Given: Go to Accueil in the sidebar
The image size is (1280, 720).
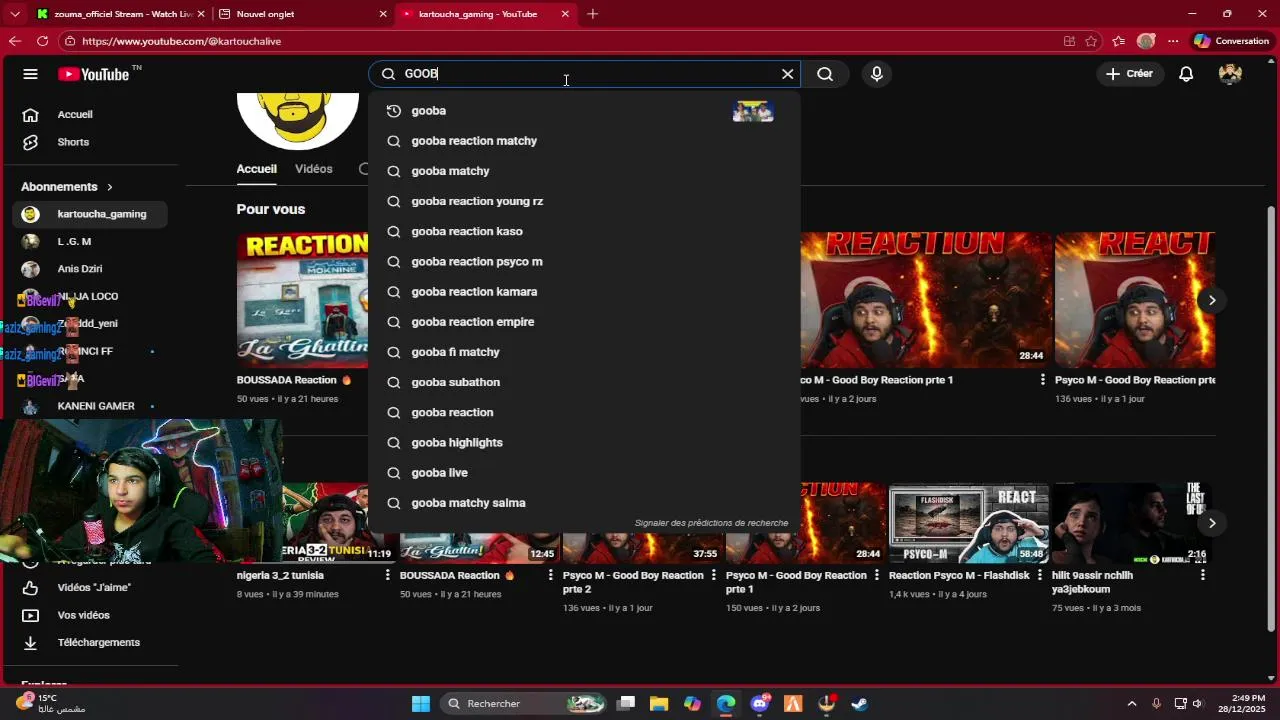Looking at the screenshot, I should [90, 114].
